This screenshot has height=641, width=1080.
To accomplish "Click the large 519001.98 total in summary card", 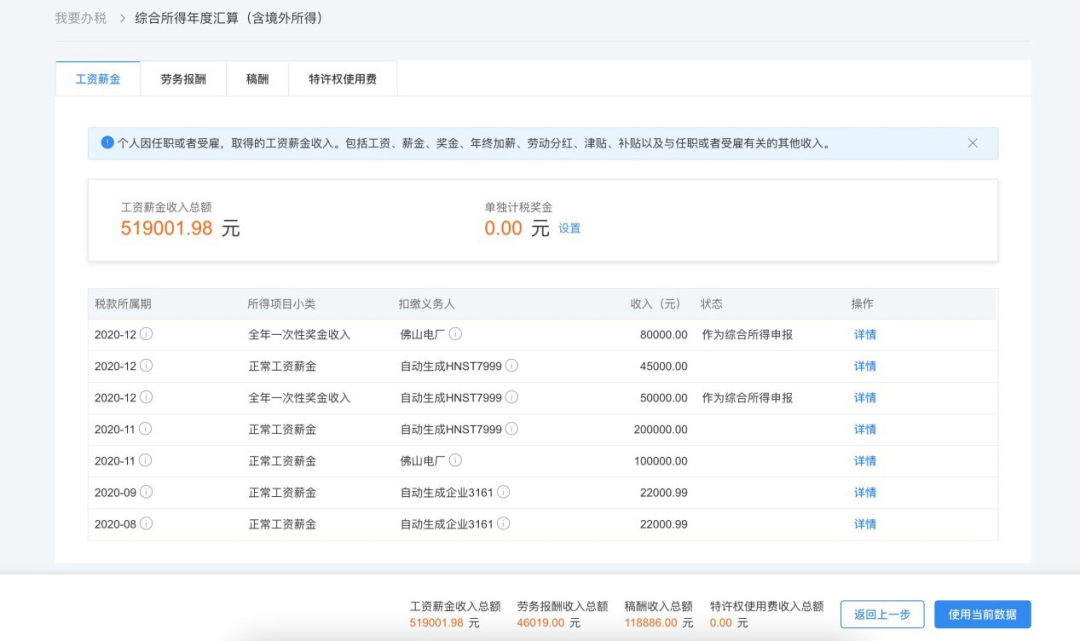I will (x=167, y=229).
